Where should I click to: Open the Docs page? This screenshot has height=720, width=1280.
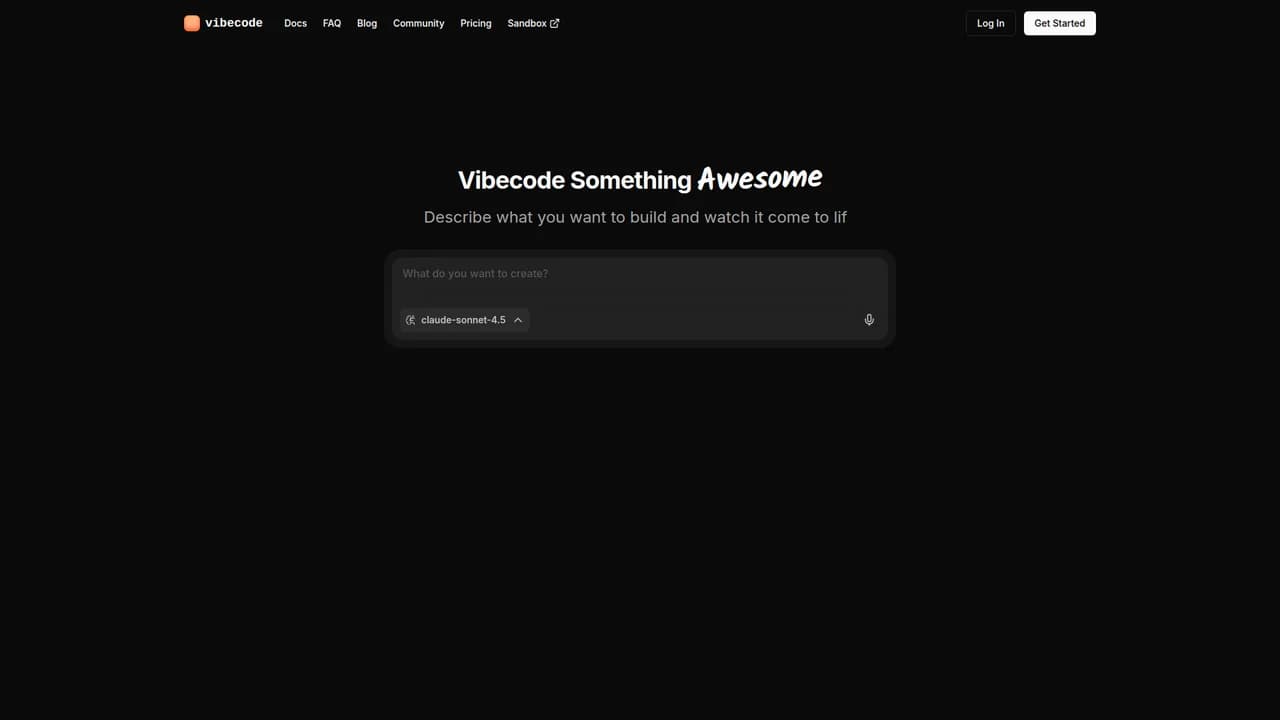[295, 23]
